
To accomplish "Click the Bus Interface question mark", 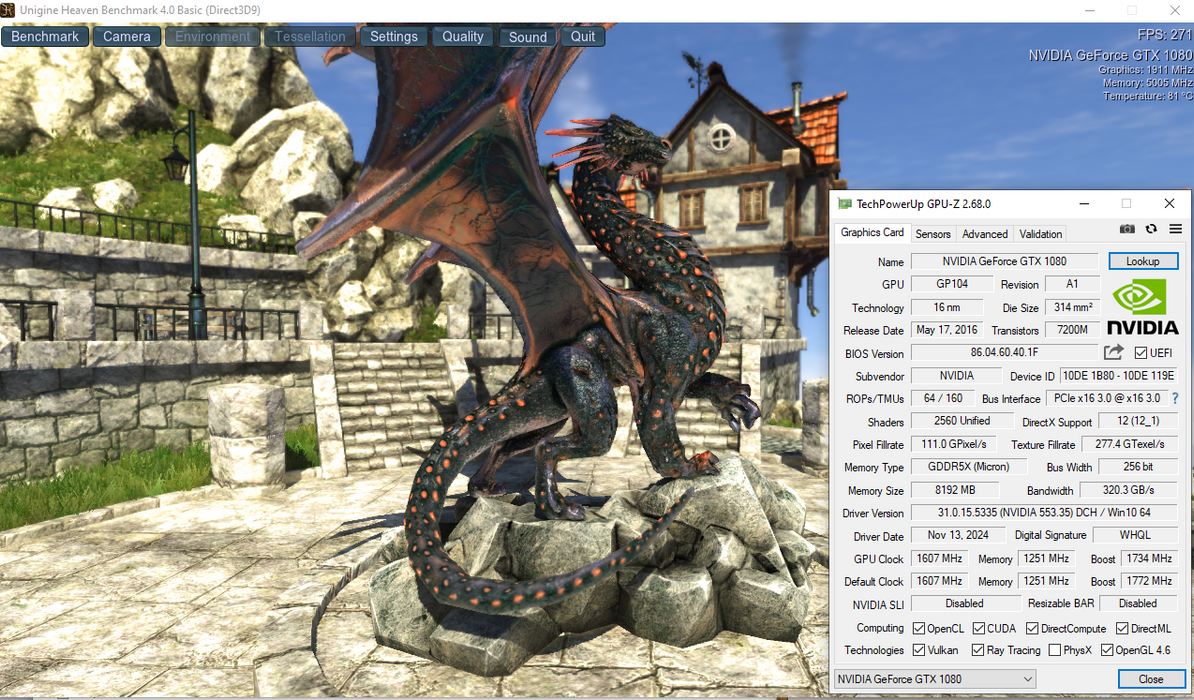I will point(1175,398).
